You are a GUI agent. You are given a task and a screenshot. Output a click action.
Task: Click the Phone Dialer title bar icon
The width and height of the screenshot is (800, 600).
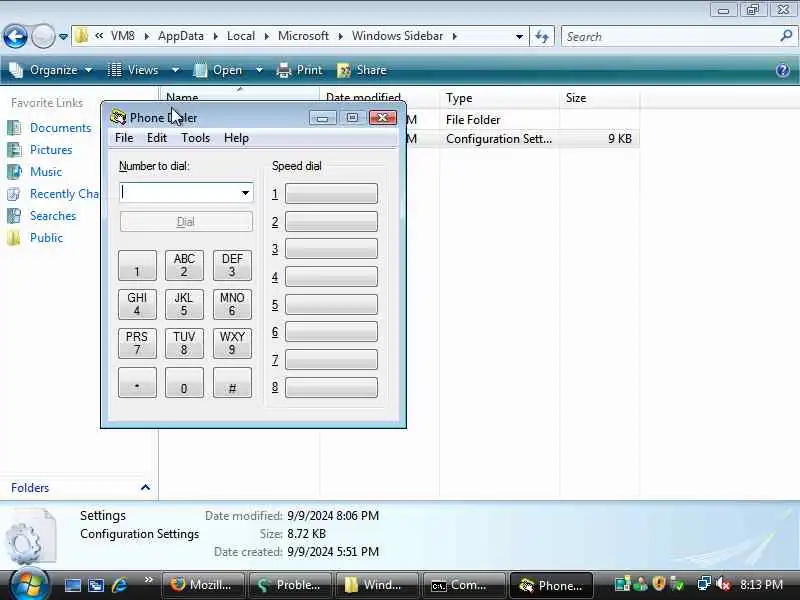point(118,117)
